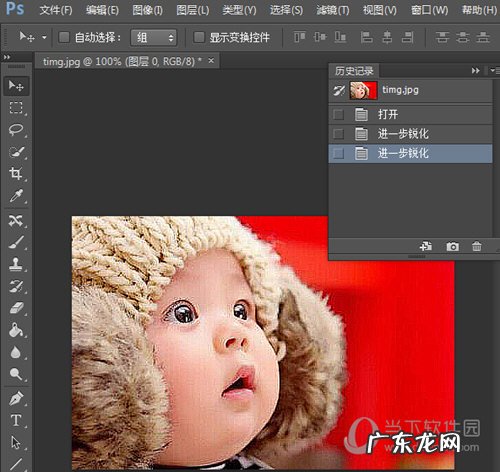
Task: Select the Path Selection tool
Action: click(x=16, y=443)
